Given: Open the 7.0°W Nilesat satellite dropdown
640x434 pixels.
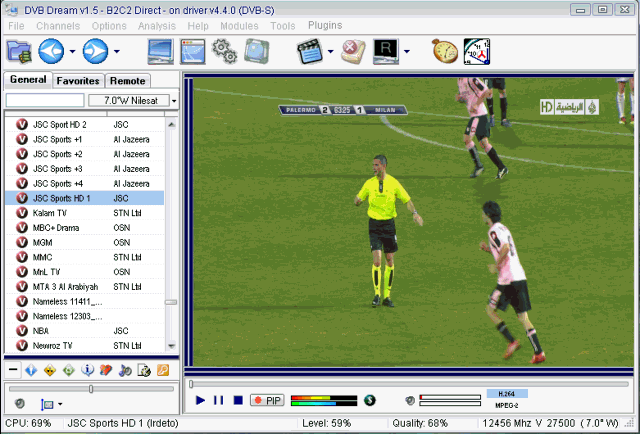Looking at the screenshot, I should click(129, 100).
